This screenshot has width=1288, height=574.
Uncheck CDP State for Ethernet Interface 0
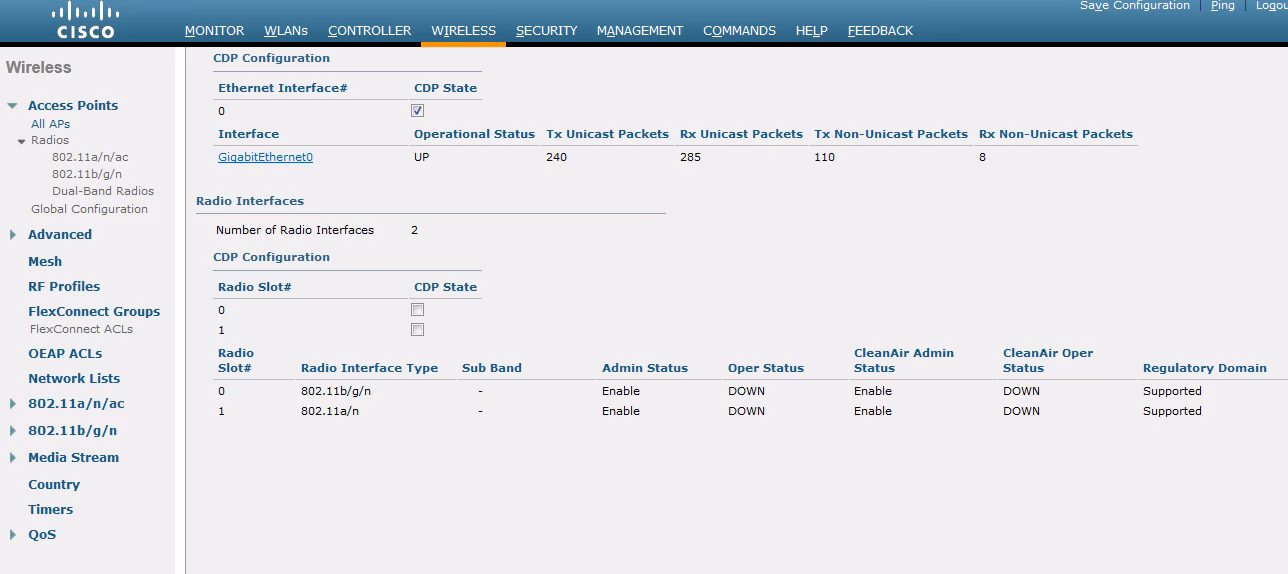pyautogui.click(x=418, y=111)
